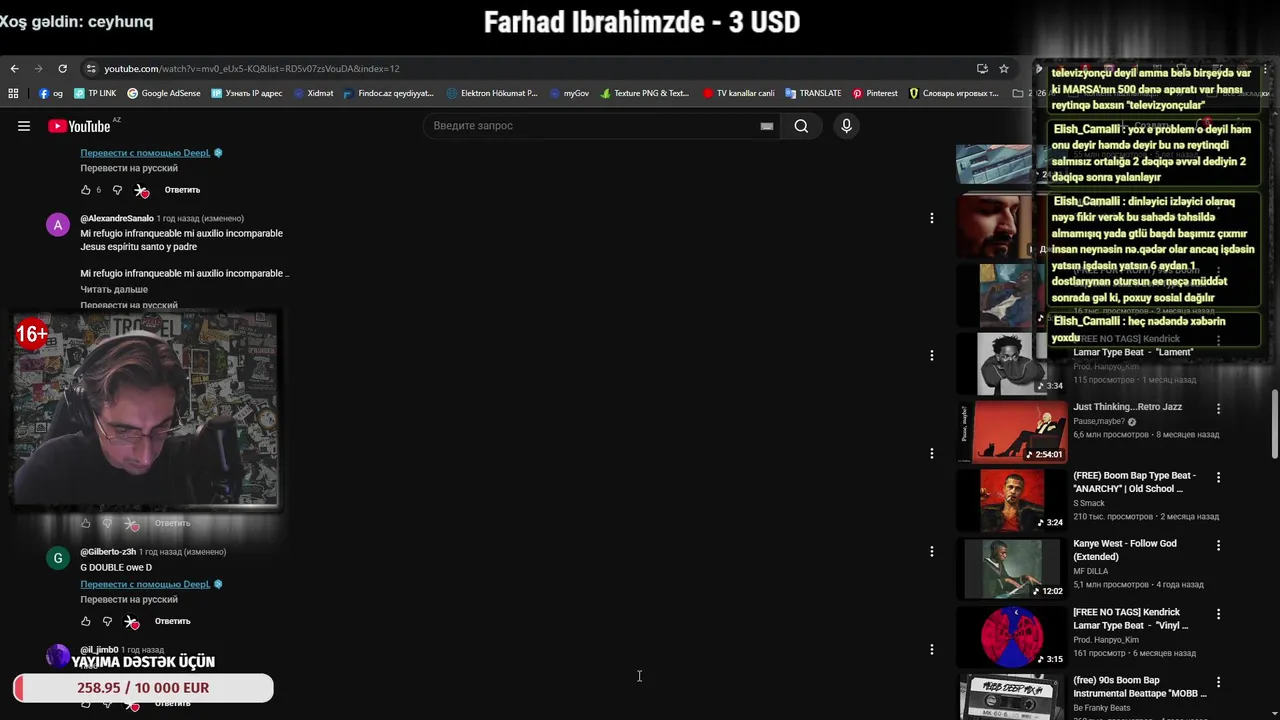Open the TP LINK bookmark
The height and width of the screenshot is (720, 1280).
[x=95, y=93]
